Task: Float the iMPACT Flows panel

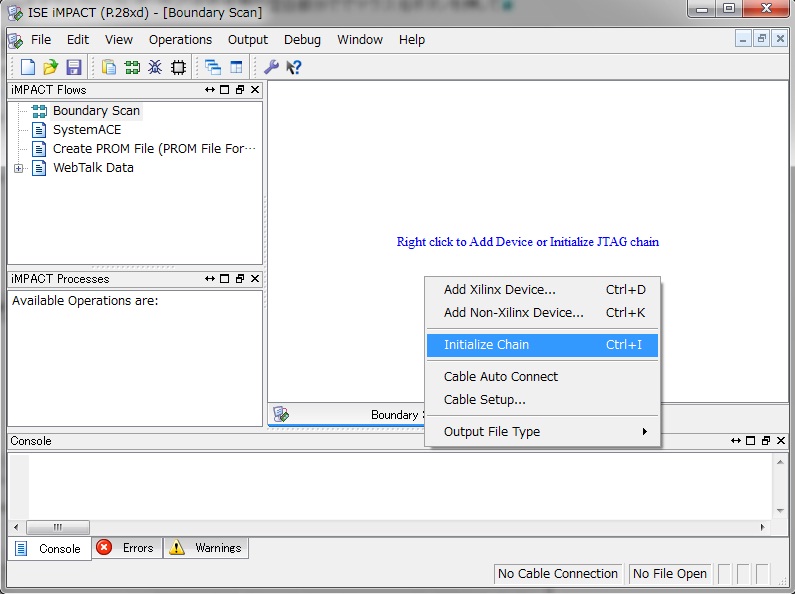Action: point(240,90)
